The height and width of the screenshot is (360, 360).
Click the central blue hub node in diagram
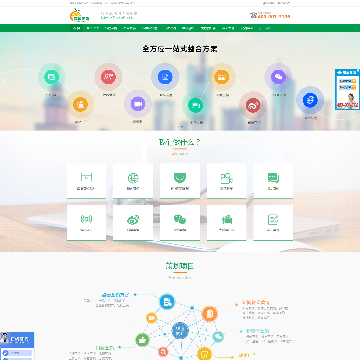pyautogui.click(x=180, y=330)
